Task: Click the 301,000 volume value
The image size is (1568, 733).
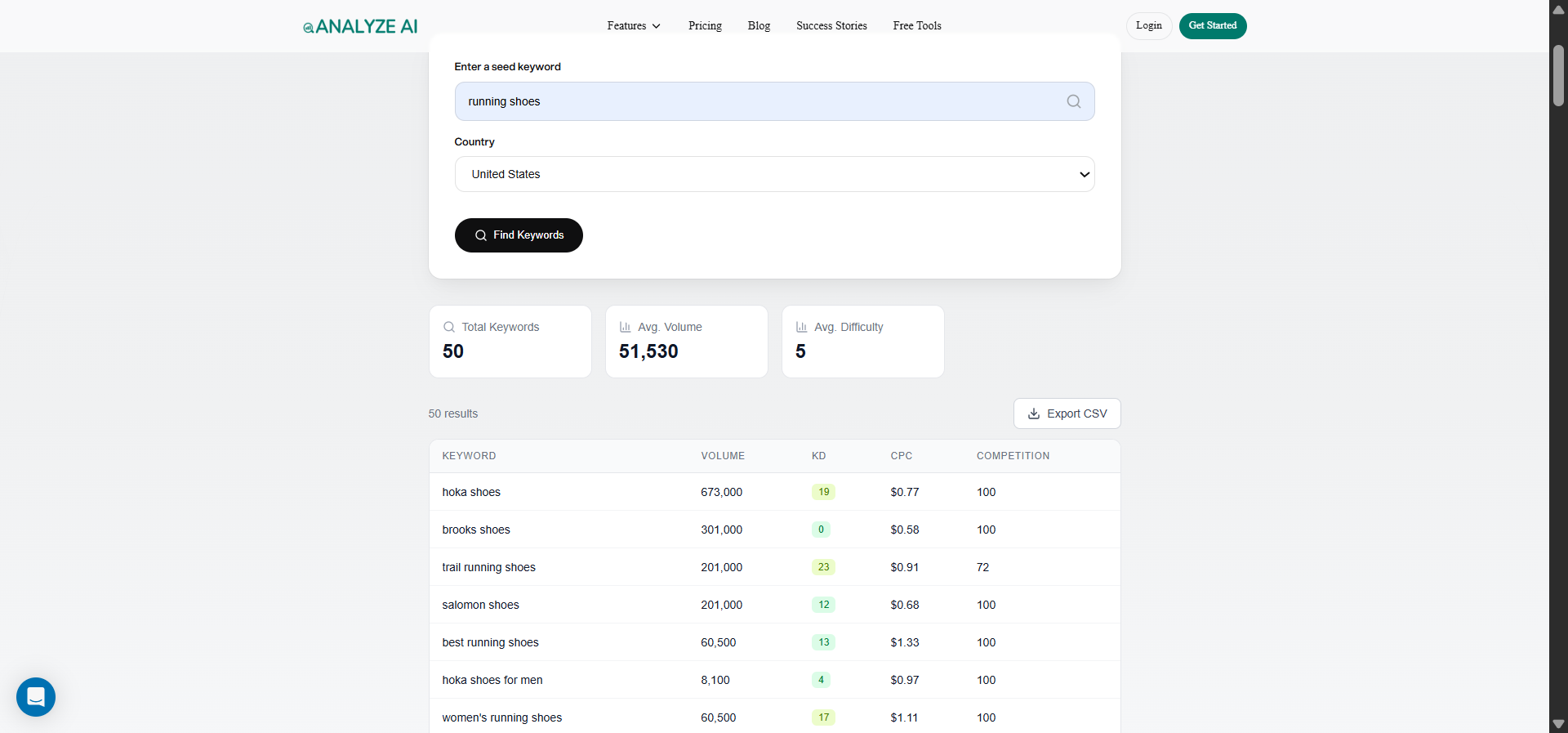Action: 721,530
